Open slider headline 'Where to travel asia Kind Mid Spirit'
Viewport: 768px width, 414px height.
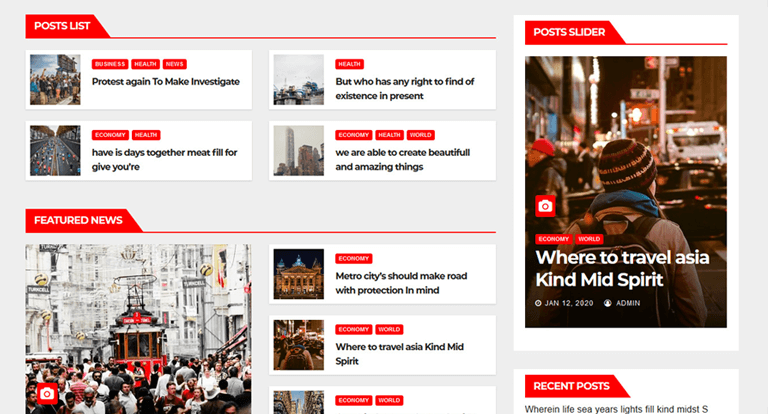coord(622,268)
